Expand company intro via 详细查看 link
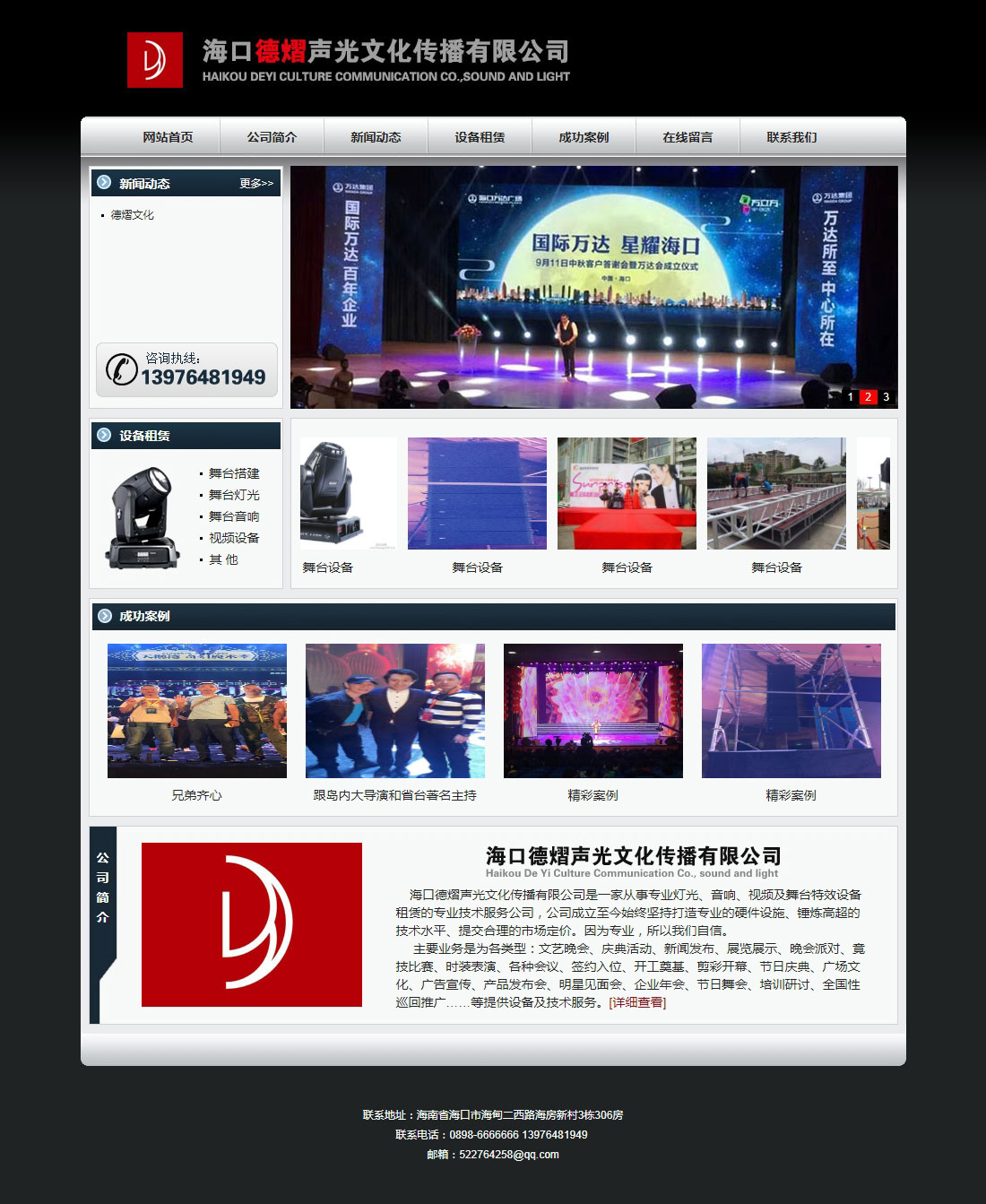 (637, 1002)
